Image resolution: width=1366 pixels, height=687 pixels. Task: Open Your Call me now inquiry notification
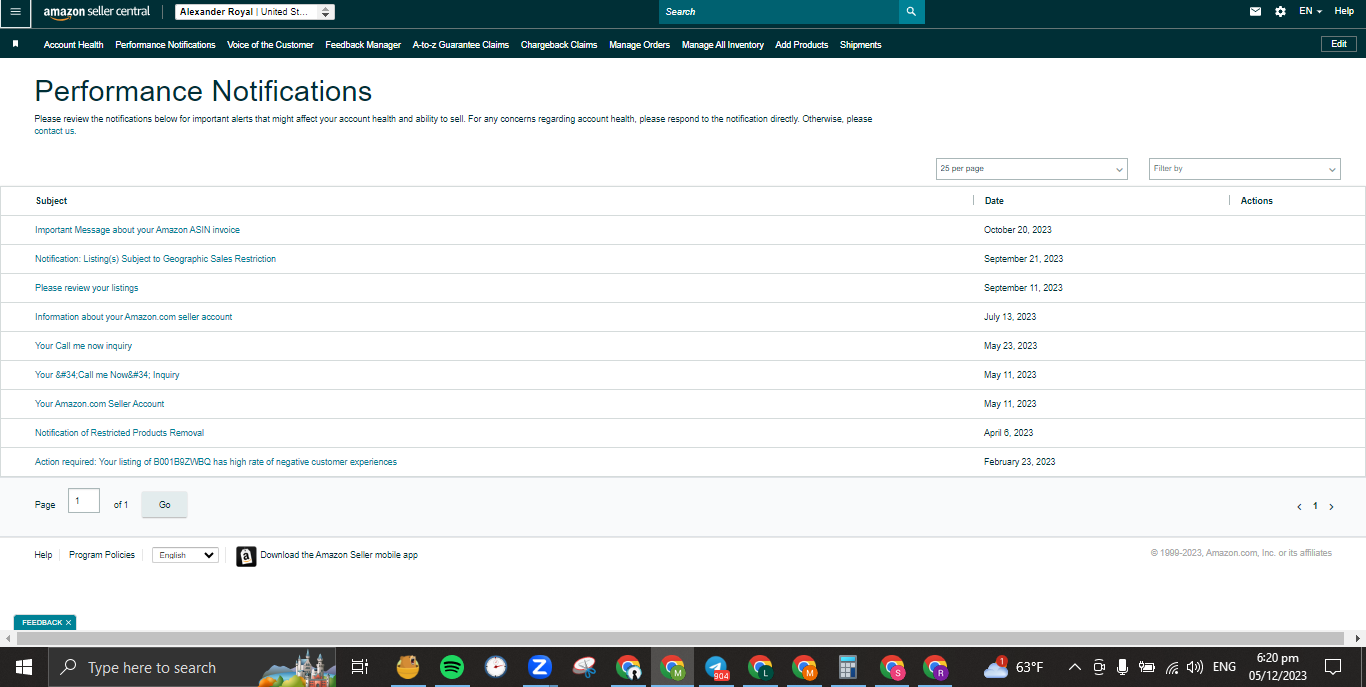pos(83,346)
